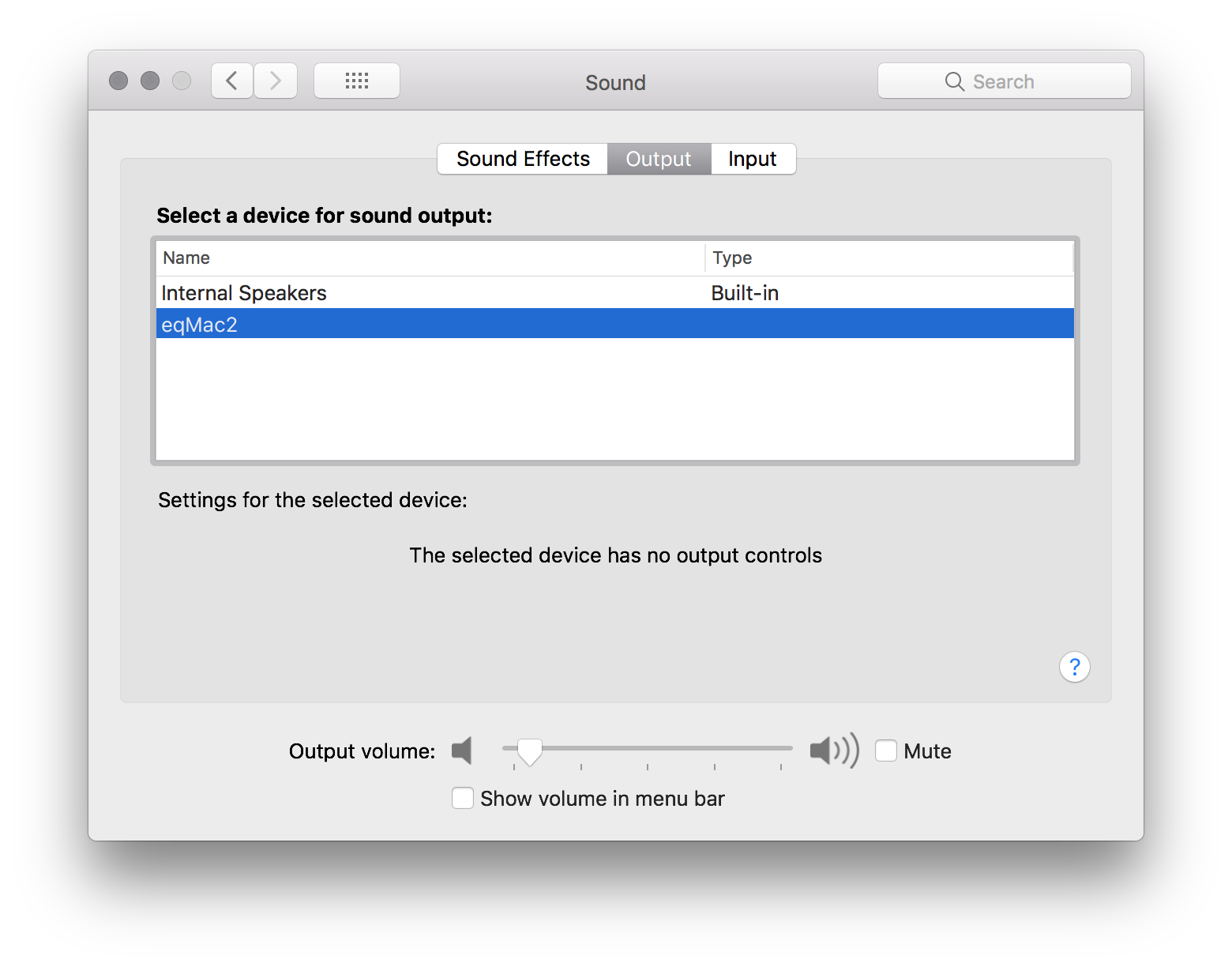The width and height of the screenshot is (1232, 967).
Task: Click the low volume speaker icon
Action: [x=462, y=751]
